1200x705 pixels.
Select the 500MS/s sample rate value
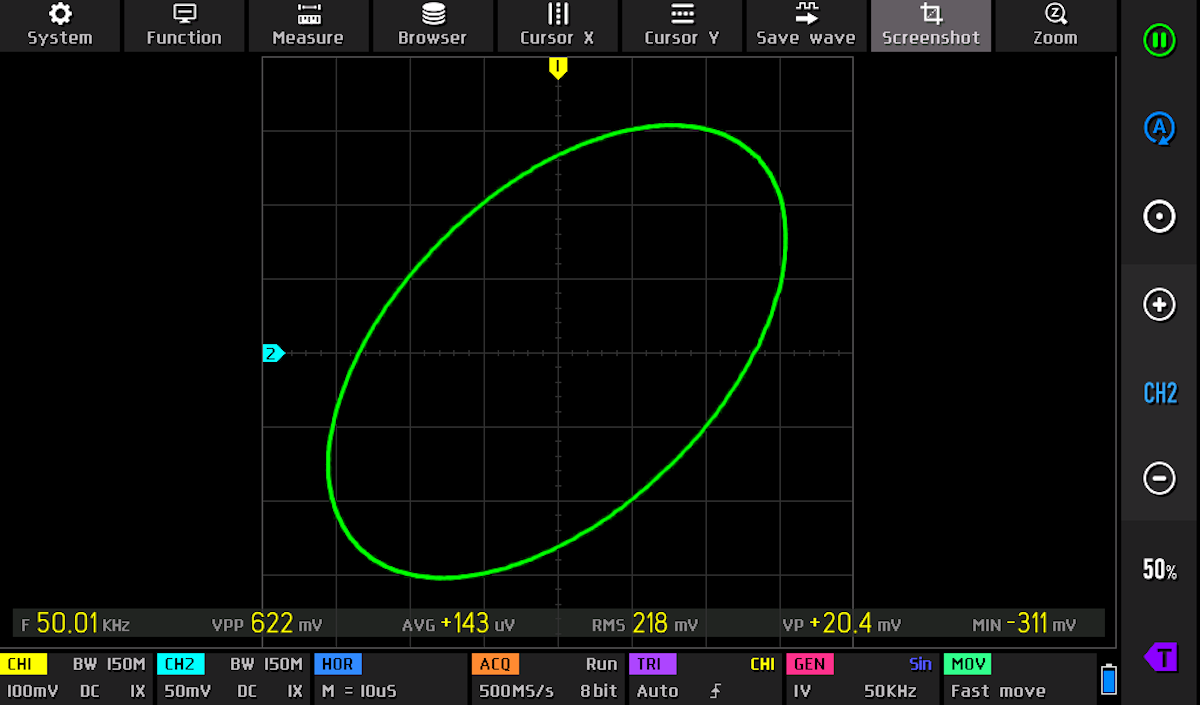516,691
